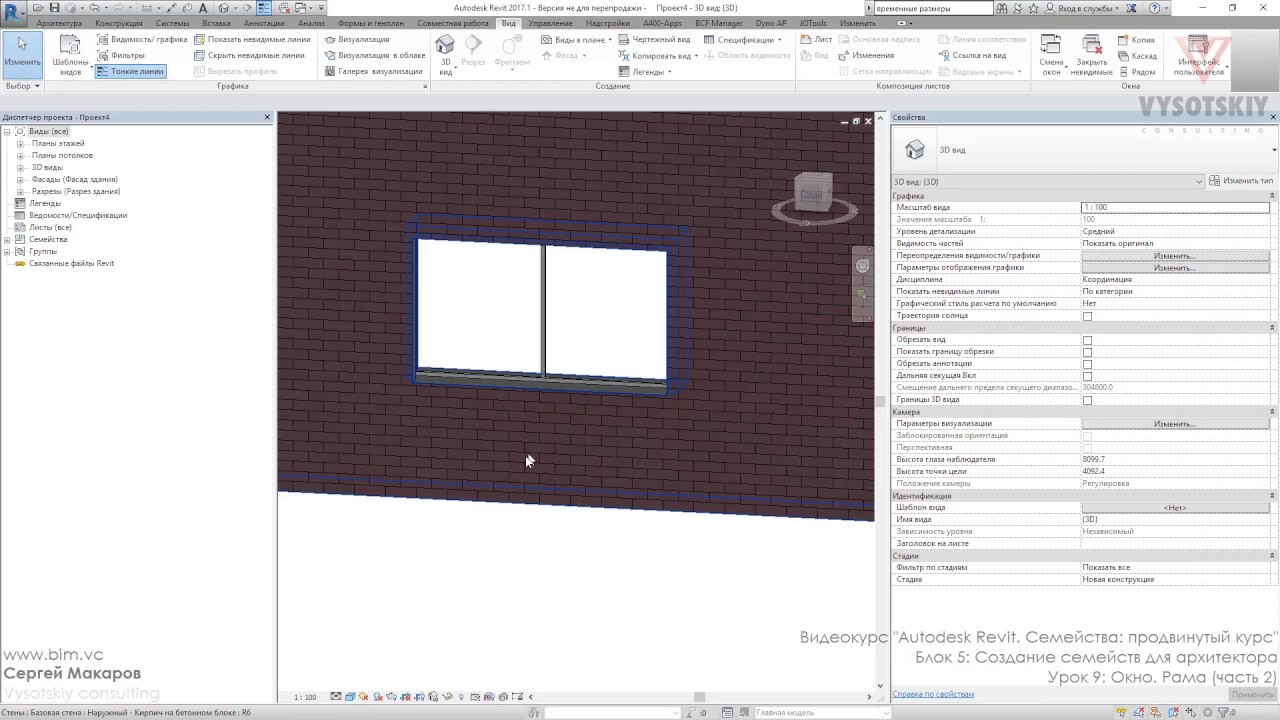The width and height of the screenshot is (1280, 720).
Task: Open the Select (Выбор) panel dropdown
Action: click(x=22, y=86)
